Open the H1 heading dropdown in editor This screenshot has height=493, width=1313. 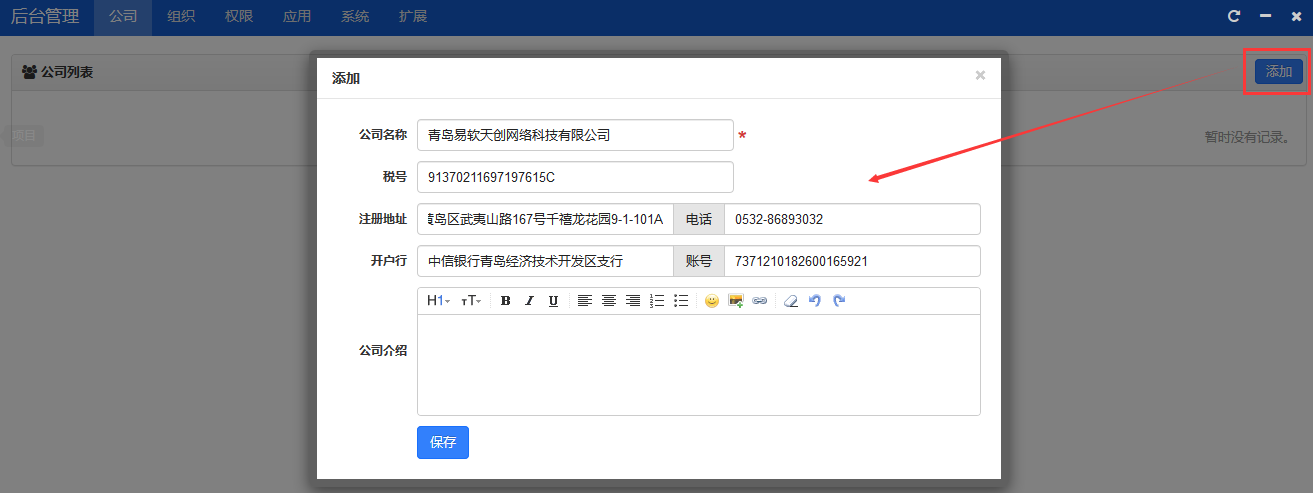click(x=438, y=300)
